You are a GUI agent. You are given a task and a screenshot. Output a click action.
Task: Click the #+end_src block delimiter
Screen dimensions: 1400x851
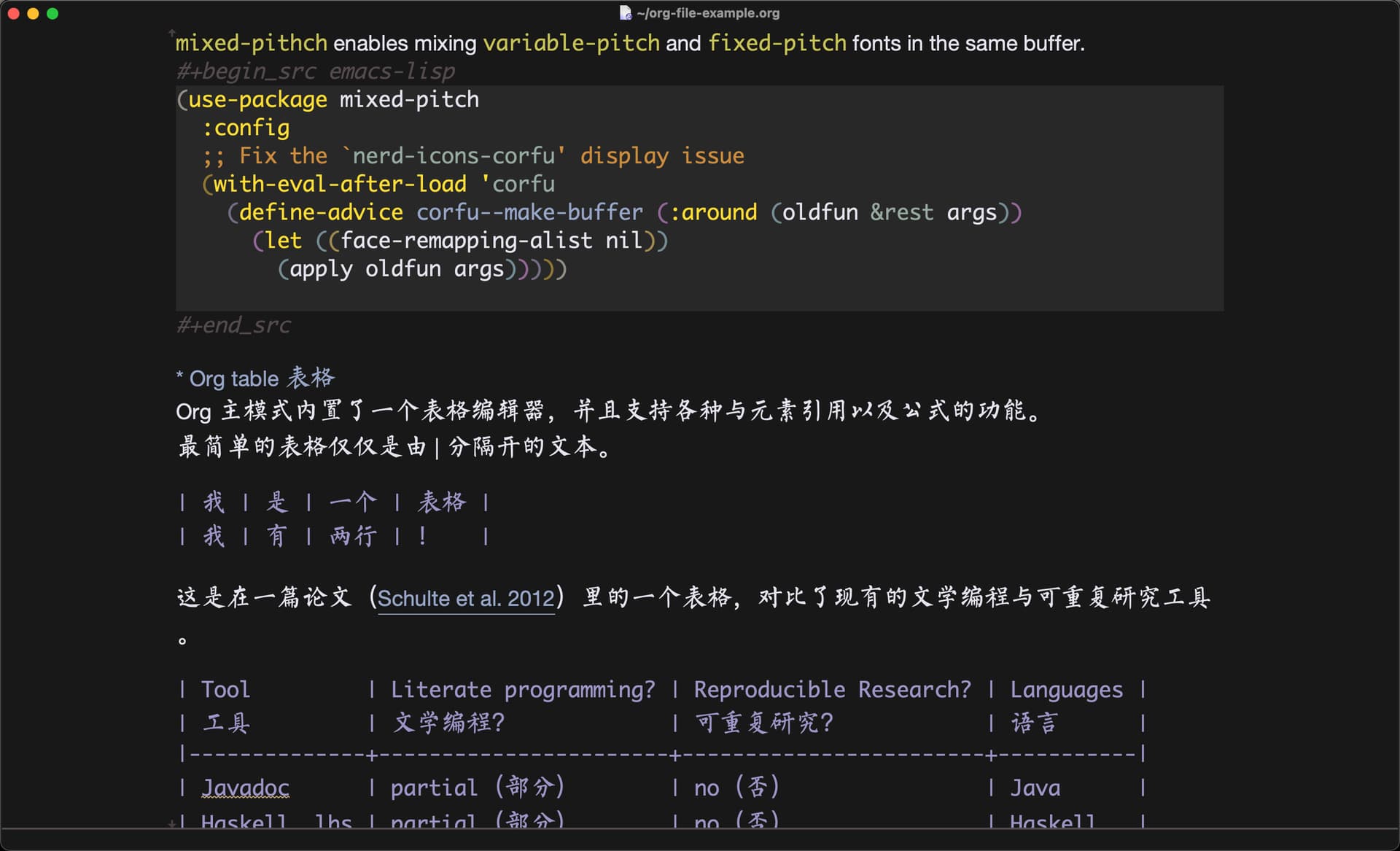(233, 325)
